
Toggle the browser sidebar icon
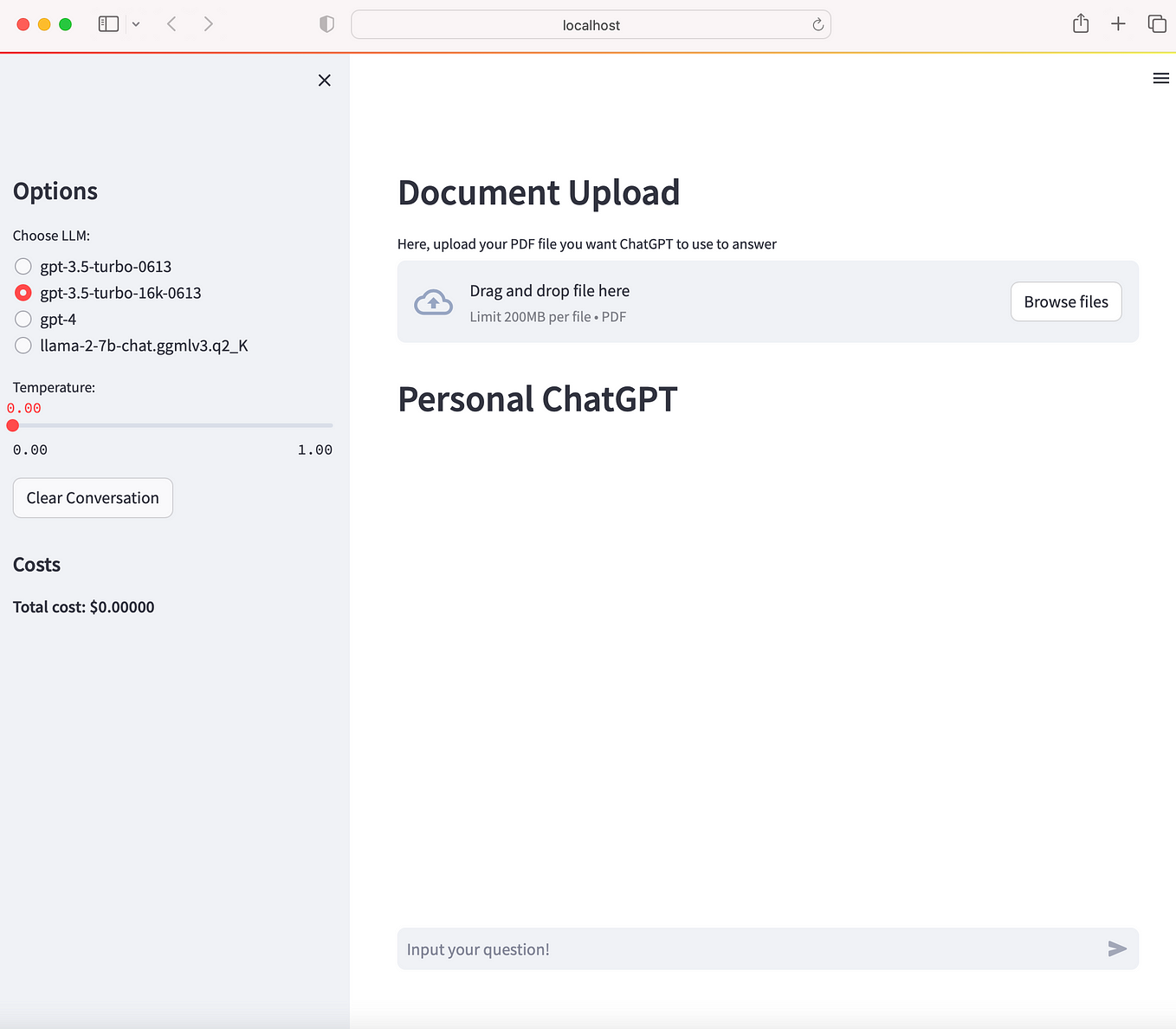[108, 23]
